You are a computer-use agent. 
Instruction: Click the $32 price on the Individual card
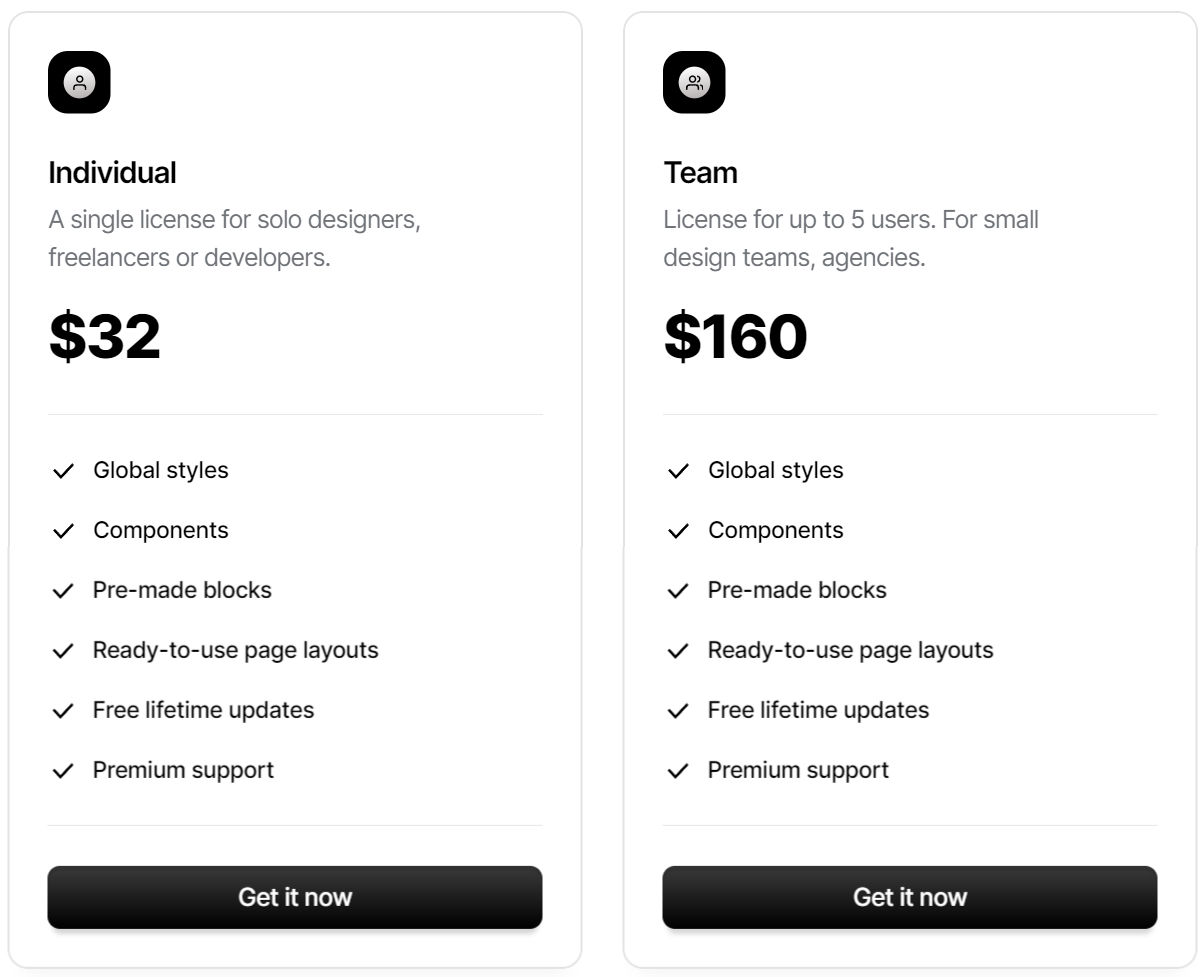tap(106, 337)
